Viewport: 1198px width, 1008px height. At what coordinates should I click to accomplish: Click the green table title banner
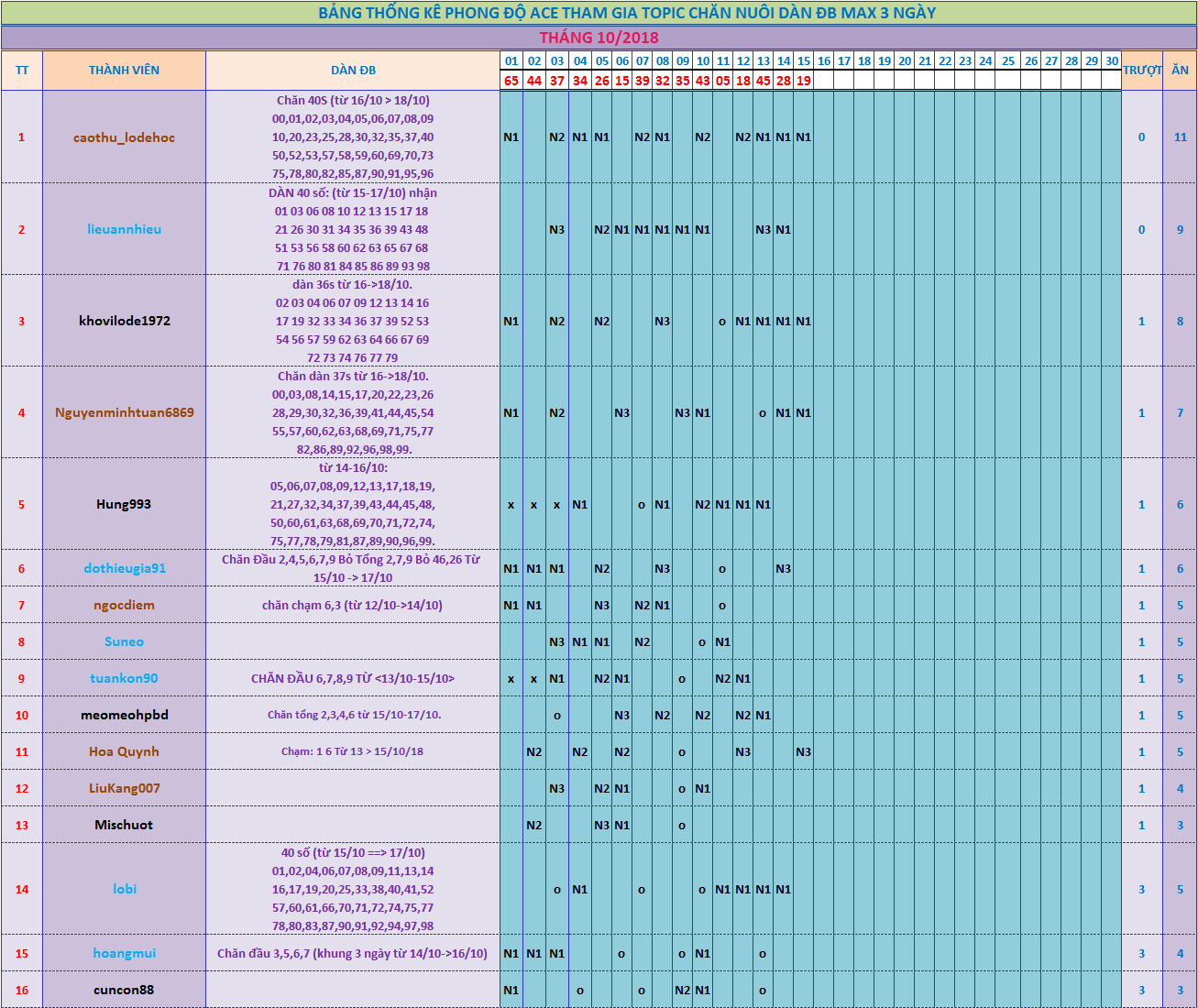[599, 13]
